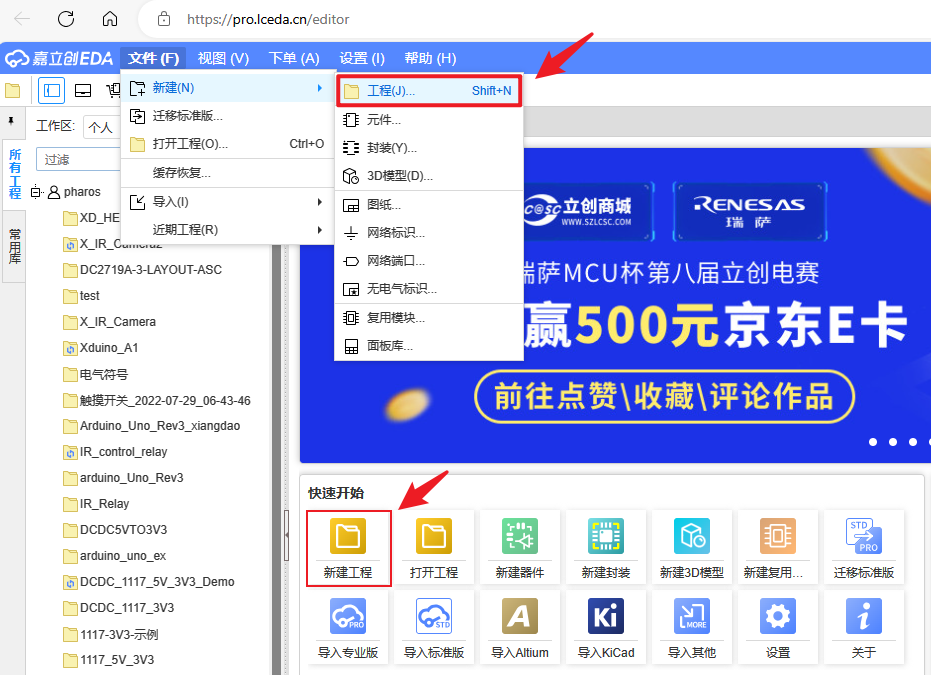The width and height of the screenshot is (931, 675).
Task: Select 面板库... menu entry
Action: 429,346
